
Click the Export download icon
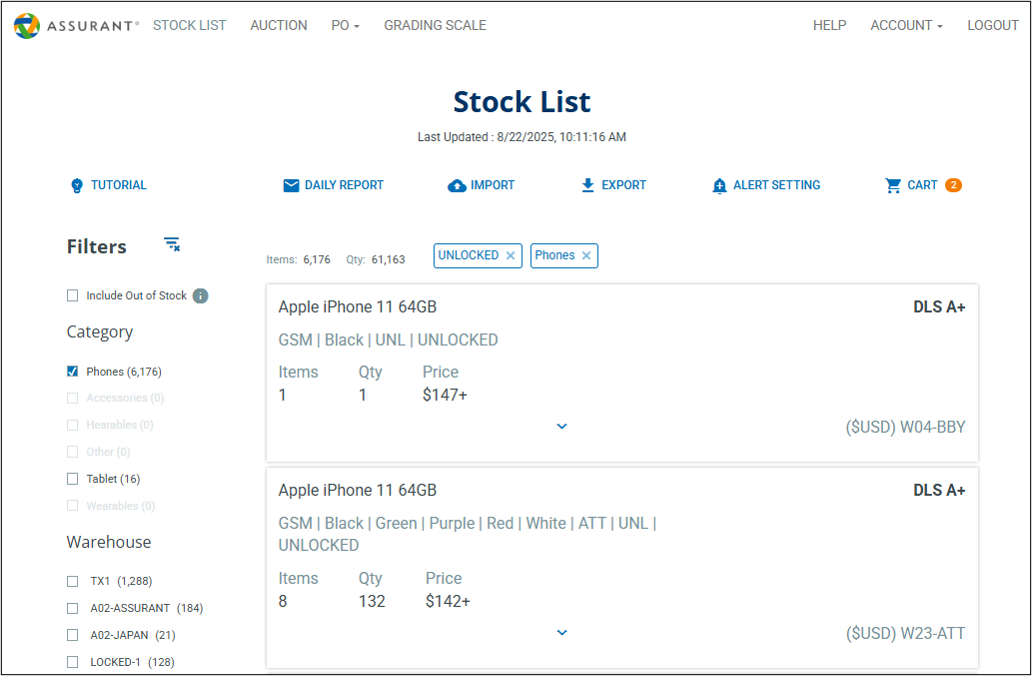(x=588, y=185)
